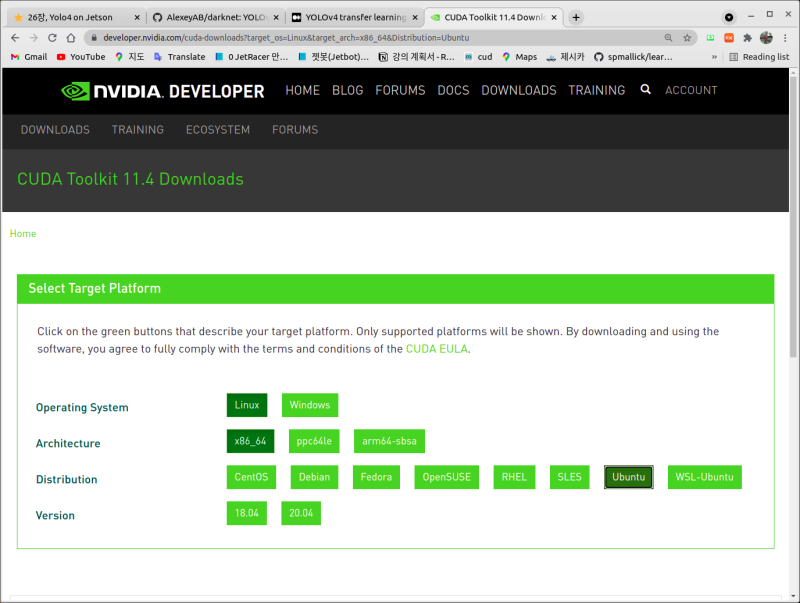Pick SLES distribution
The height and width of the screenshot is (603, 800).
click(569, 477)
